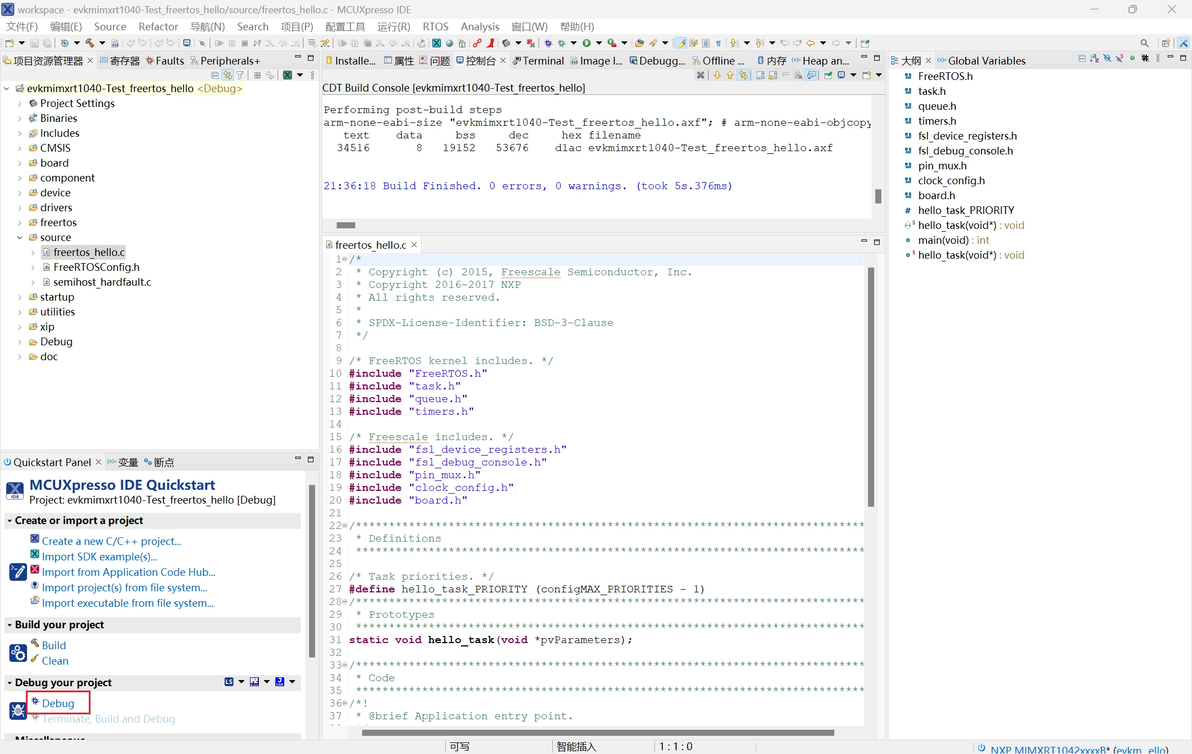
Task: Click the hammer build icon in toolbar
Action: click(89, 43)
